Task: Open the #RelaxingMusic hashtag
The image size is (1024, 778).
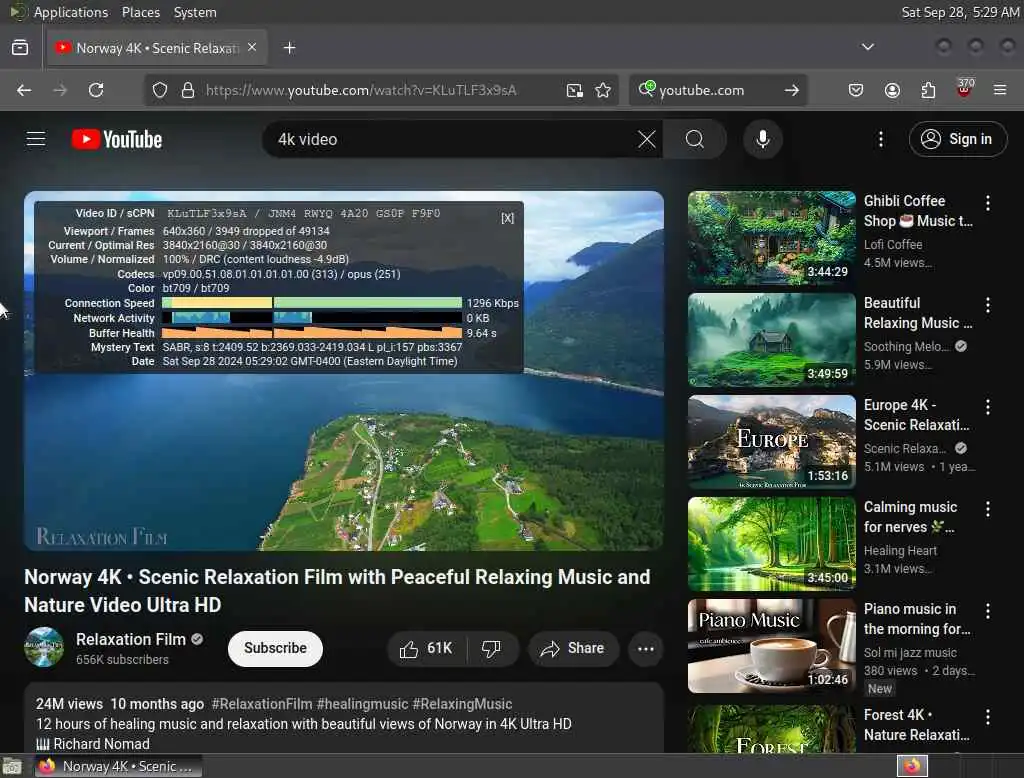Action: (x=462, y=704)
